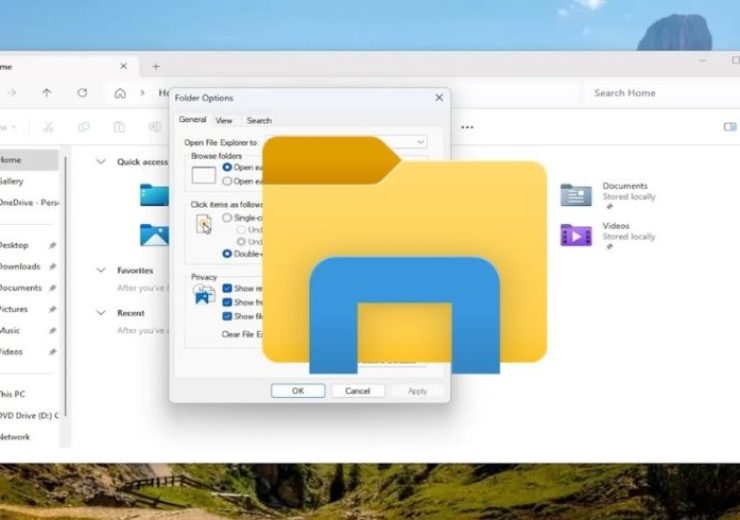This screenshot has width=740, height=520.
Task: Switch to General tab in Folder Options
Action: [192, 119]
